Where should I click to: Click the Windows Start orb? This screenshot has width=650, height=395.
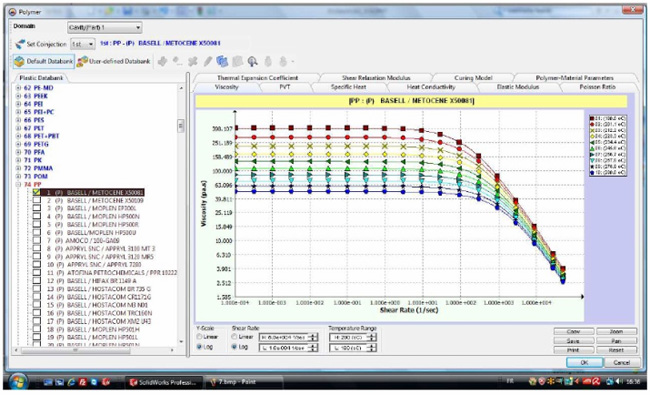(x=18, y=382)
